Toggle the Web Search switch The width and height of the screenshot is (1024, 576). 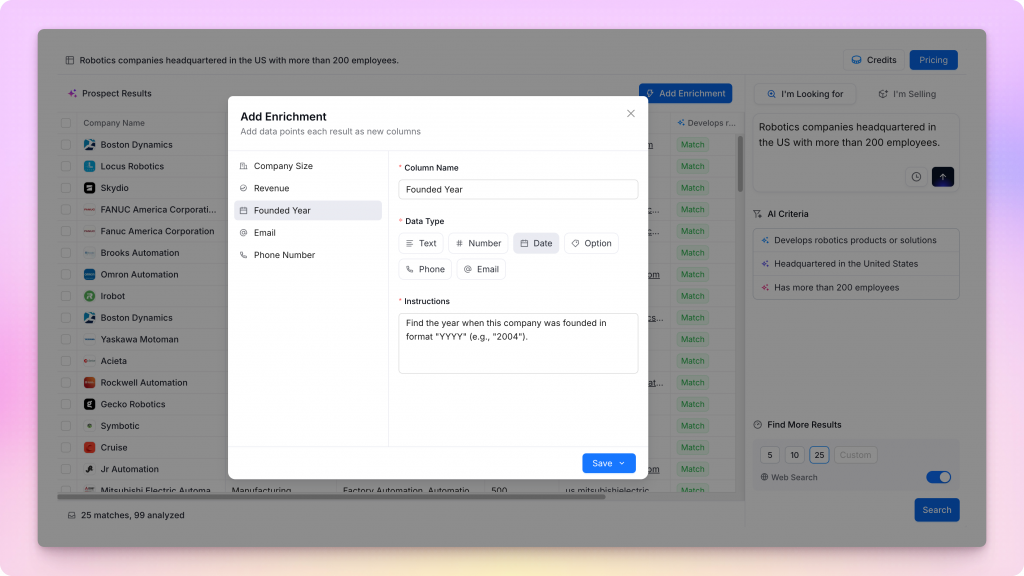(938, 477)
